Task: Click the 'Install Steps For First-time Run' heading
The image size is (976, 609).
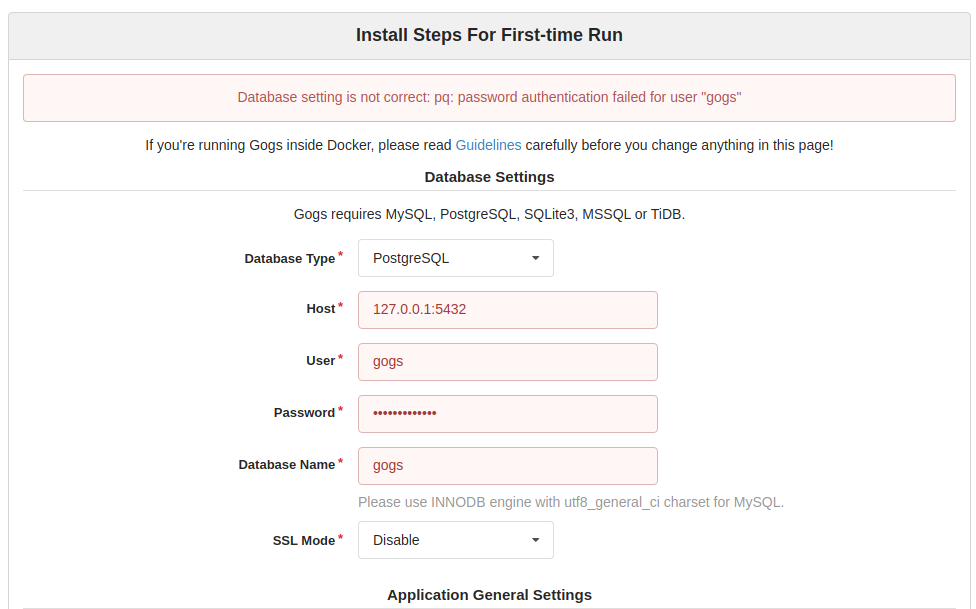Action: pos(489,35)
